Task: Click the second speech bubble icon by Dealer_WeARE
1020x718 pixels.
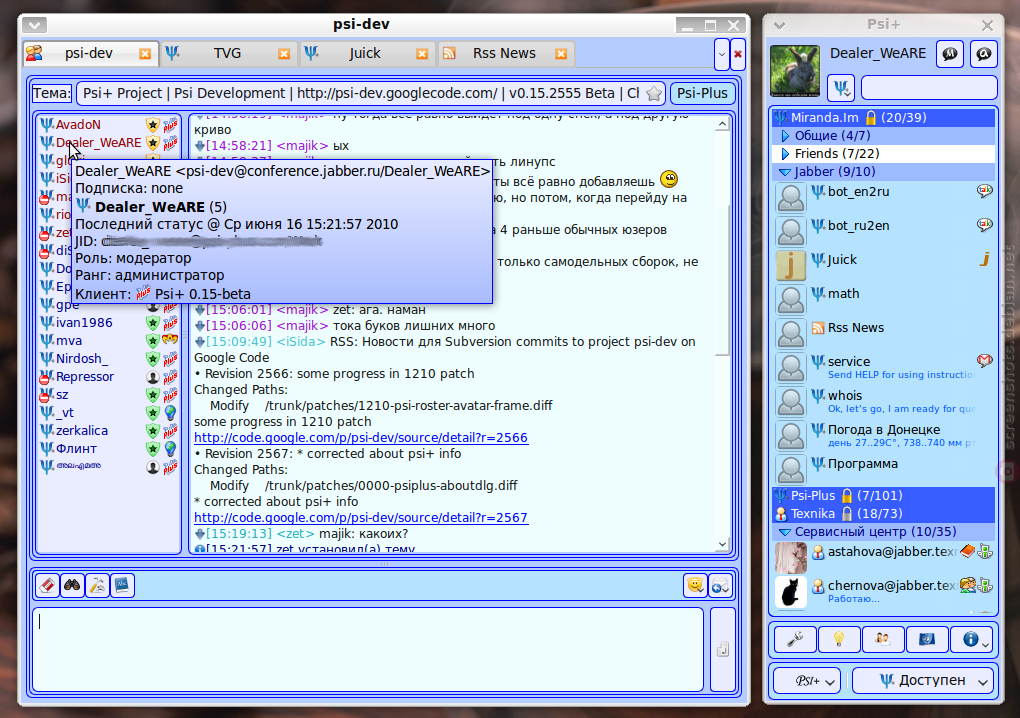Action: click(x=984, y=54)
